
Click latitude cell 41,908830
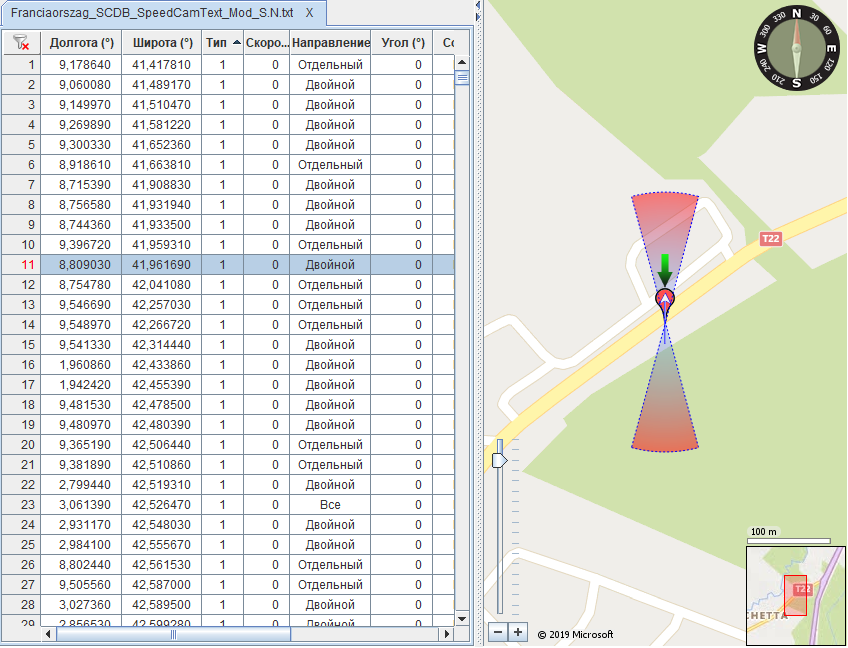162,185
